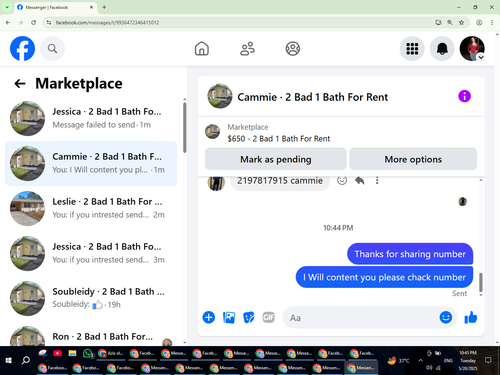500x375 pixels.
Task: Reply to the 2197817915 cammie message
Action: [x=360, y=180]
